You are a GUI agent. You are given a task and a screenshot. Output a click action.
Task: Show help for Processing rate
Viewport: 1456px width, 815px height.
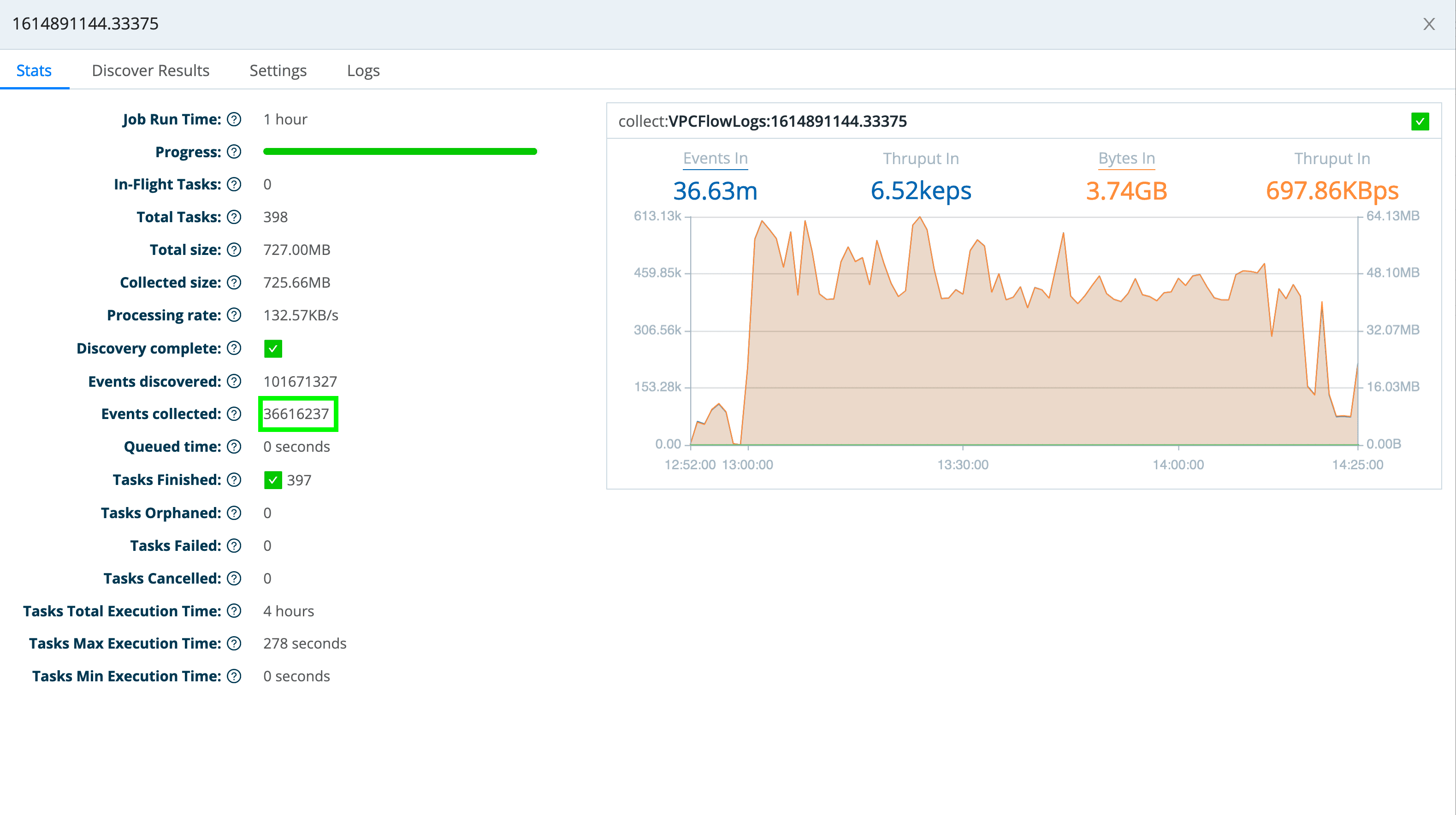(234, 315)
